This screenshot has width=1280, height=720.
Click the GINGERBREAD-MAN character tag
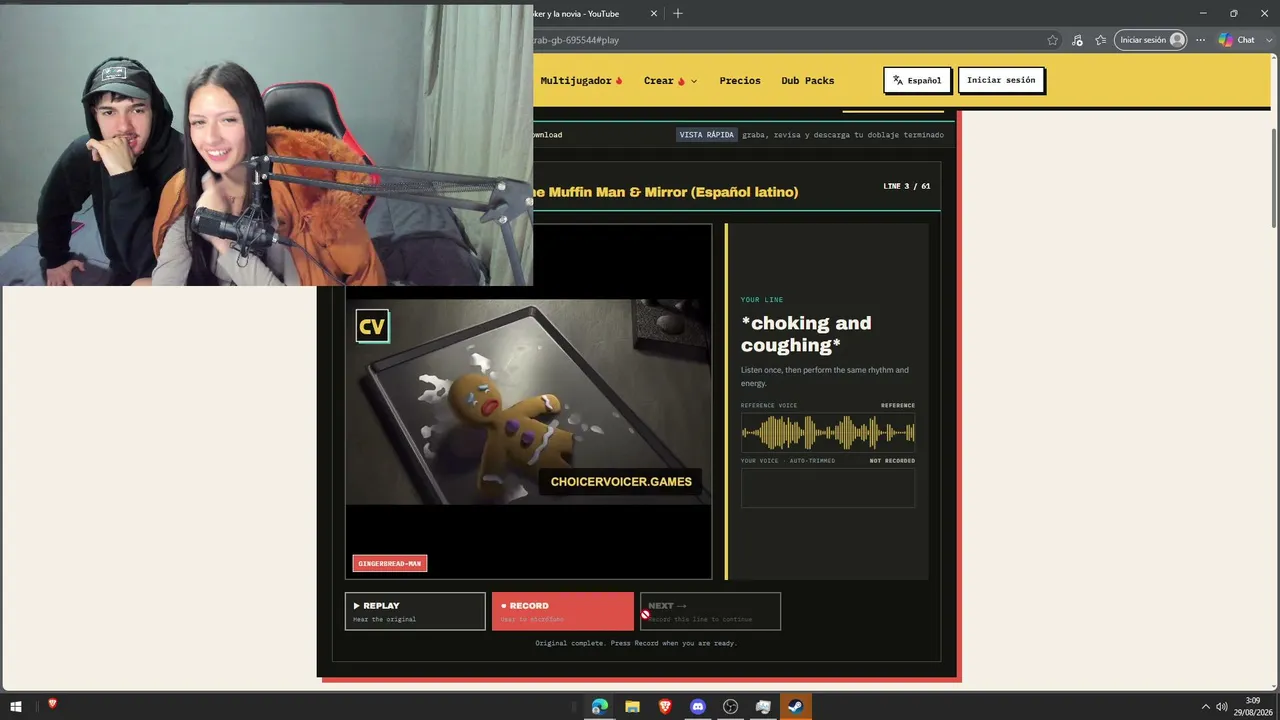[390, 563]
